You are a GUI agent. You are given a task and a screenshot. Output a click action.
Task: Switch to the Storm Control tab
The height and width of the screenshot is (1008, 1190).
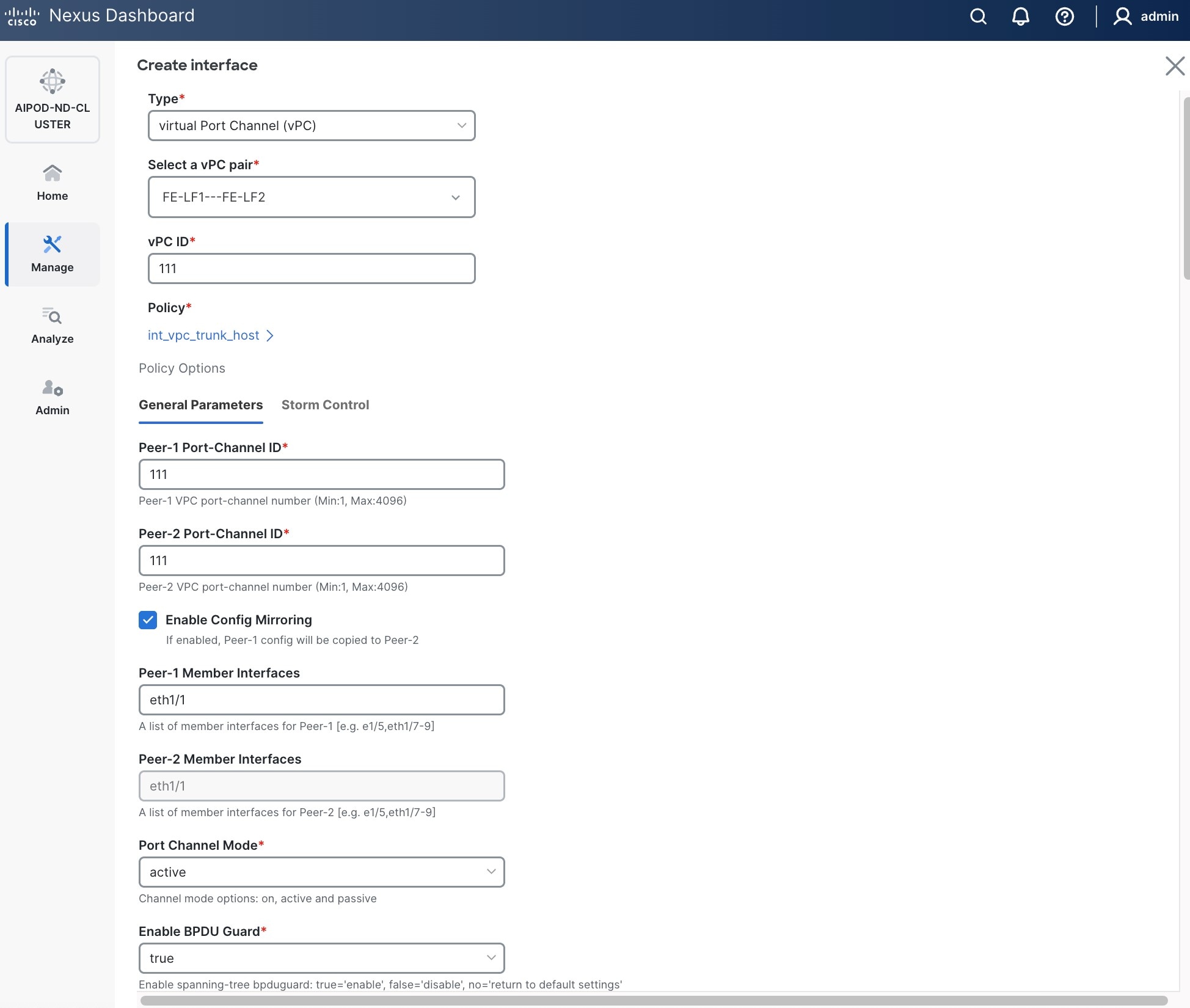tap(325, 404)
